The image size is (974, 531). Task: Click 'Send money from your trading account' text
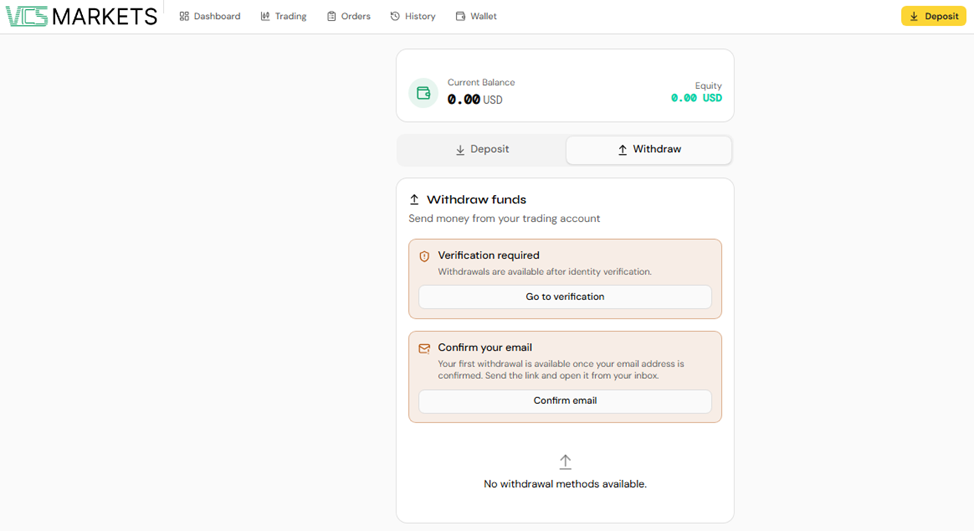coord(504,219)
